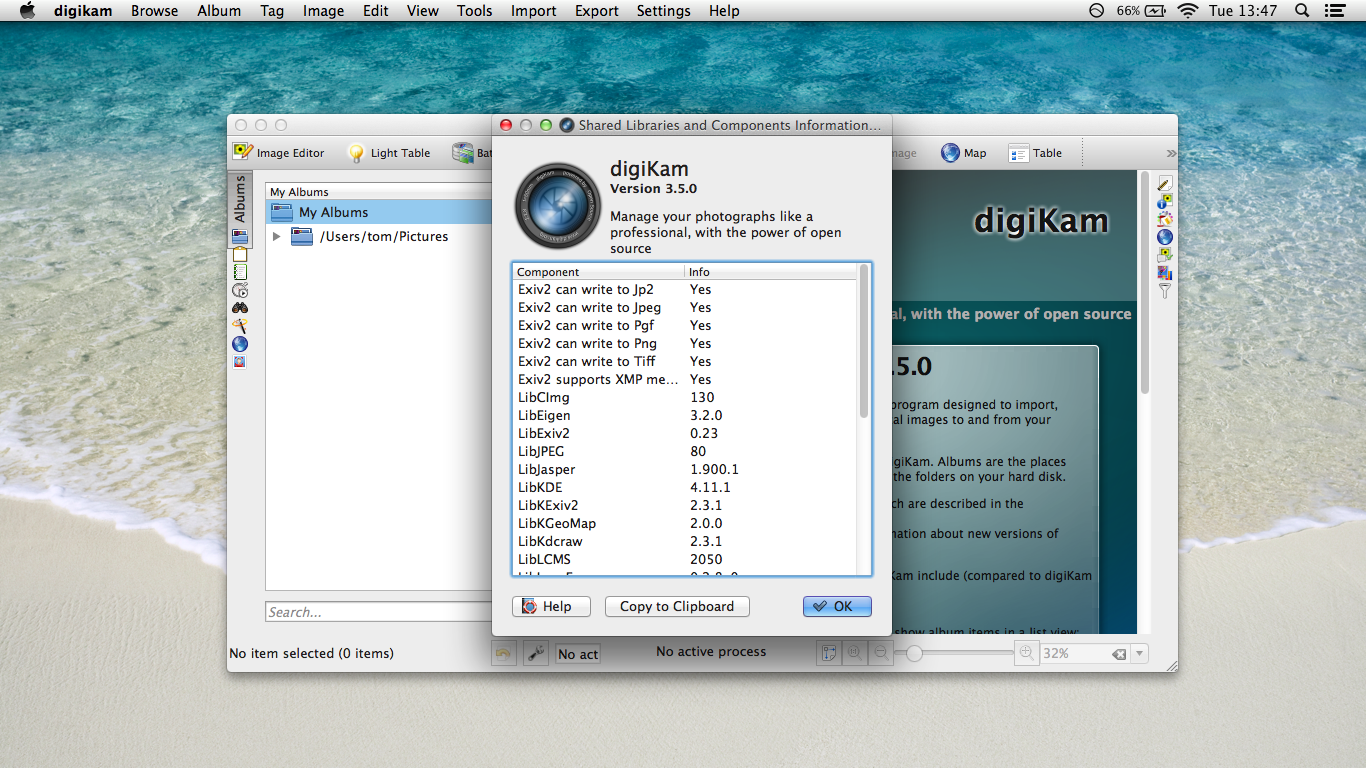This screenshot has width=1366, height=768.
Task: Open the Image Editor from main toolbar
Action: pos(279,153)
